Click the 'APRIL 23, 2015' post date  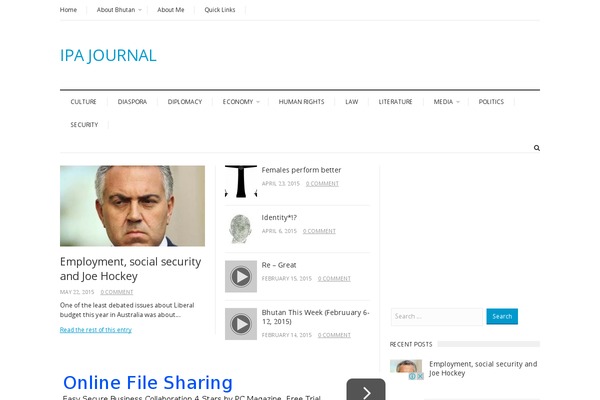pos(280,184)
